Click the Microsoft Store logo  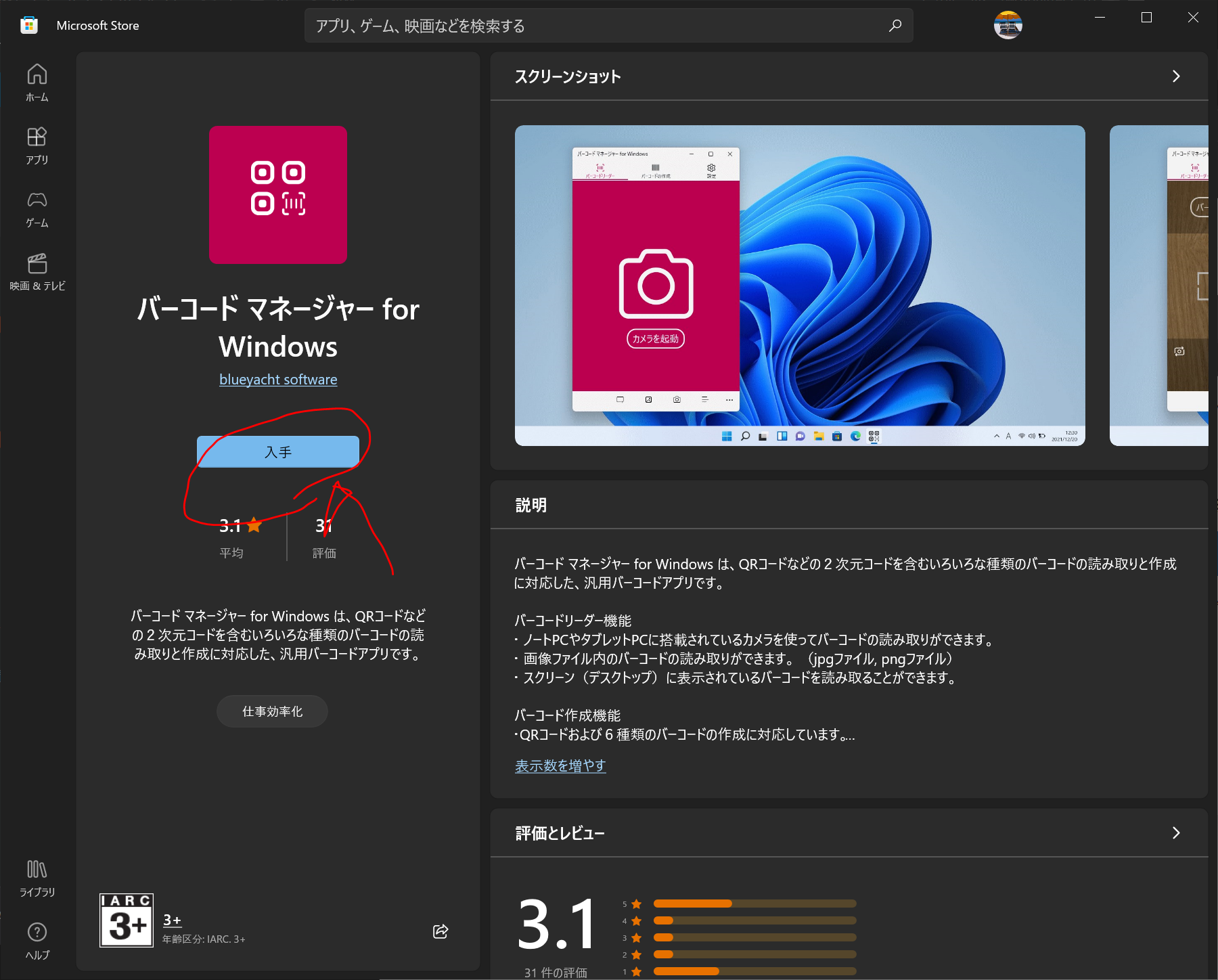tap(28, 24)
